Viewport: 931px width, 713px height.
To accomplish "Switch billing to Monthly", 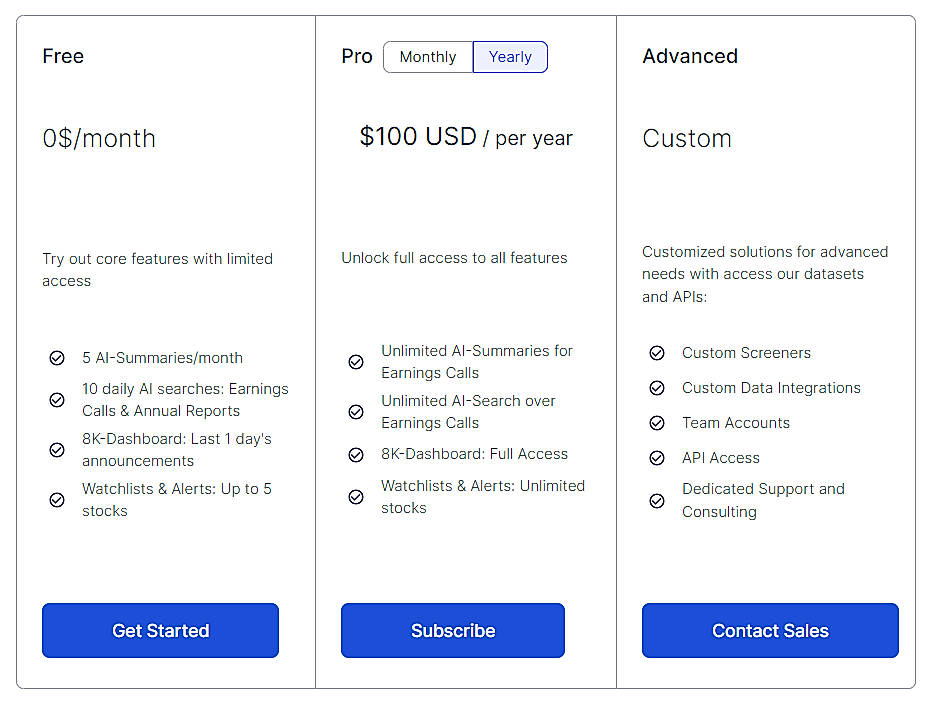I will tap(427, 57).
